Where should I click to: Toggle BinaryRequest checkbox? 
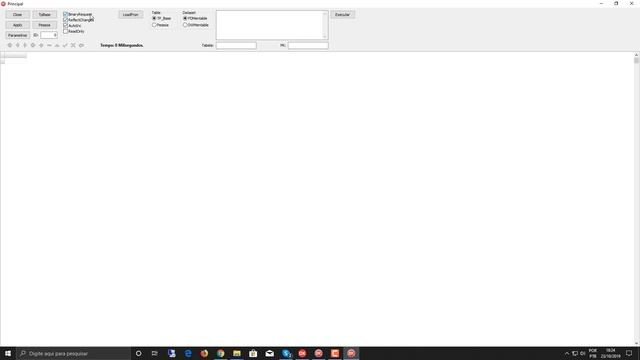click(x=65, y=14)
